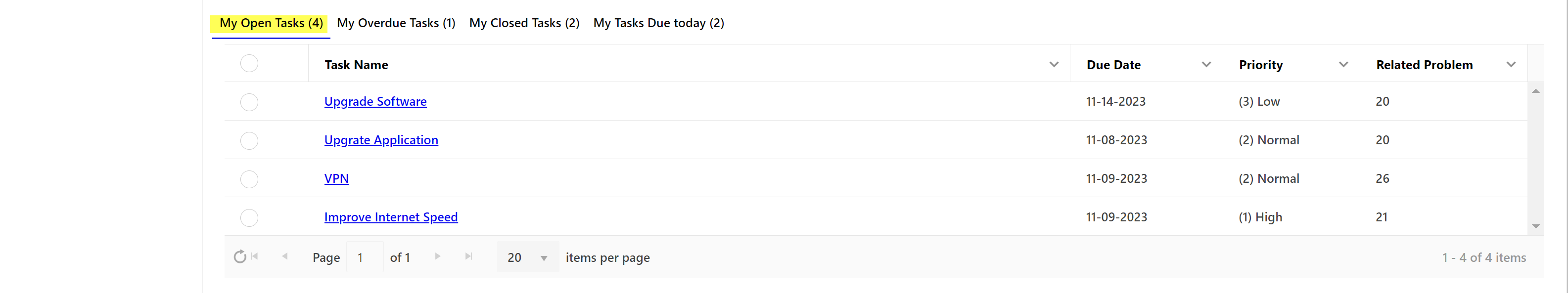
Task: Open the Due Date column menu chevron
Action: [x=1206, y=64]
